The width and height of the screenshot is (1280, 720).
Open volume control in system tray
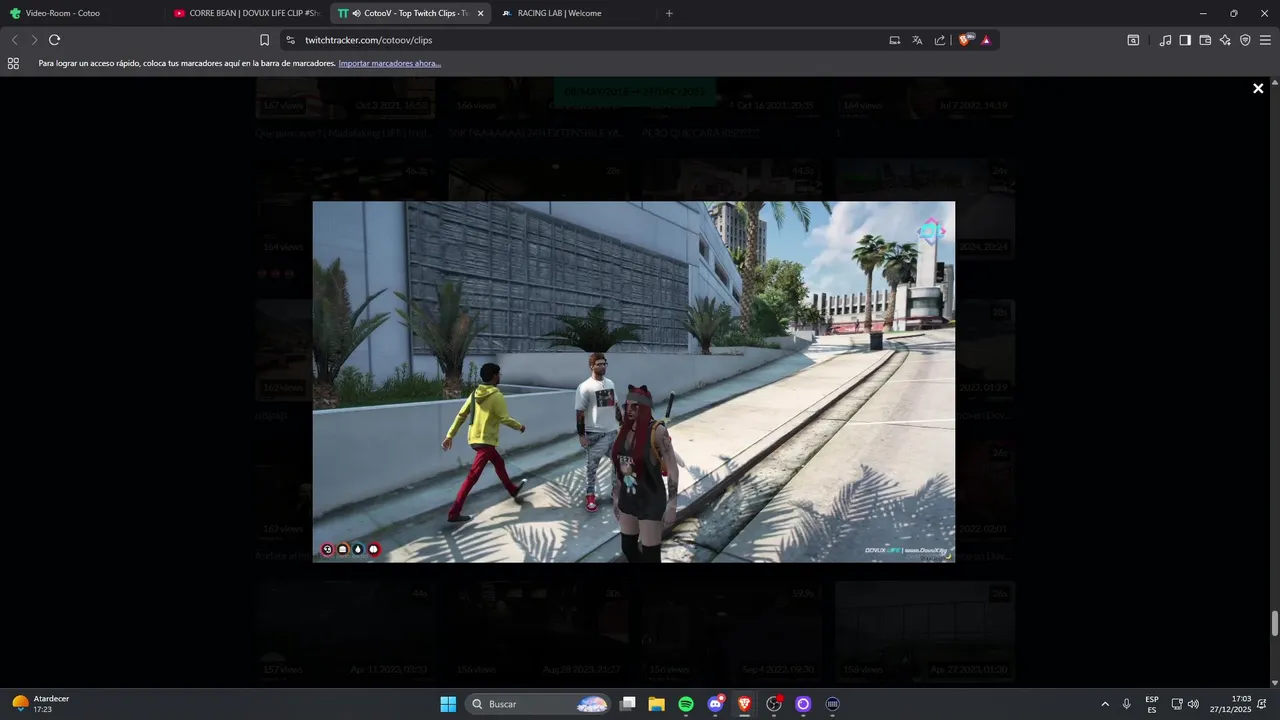point(1193,704)
